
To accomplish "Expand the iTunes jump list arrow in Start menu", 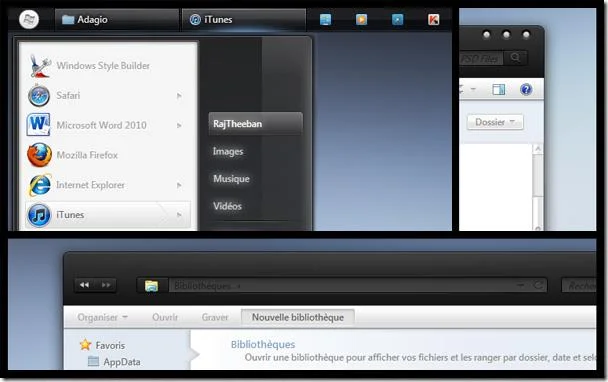I will (179, 214).
